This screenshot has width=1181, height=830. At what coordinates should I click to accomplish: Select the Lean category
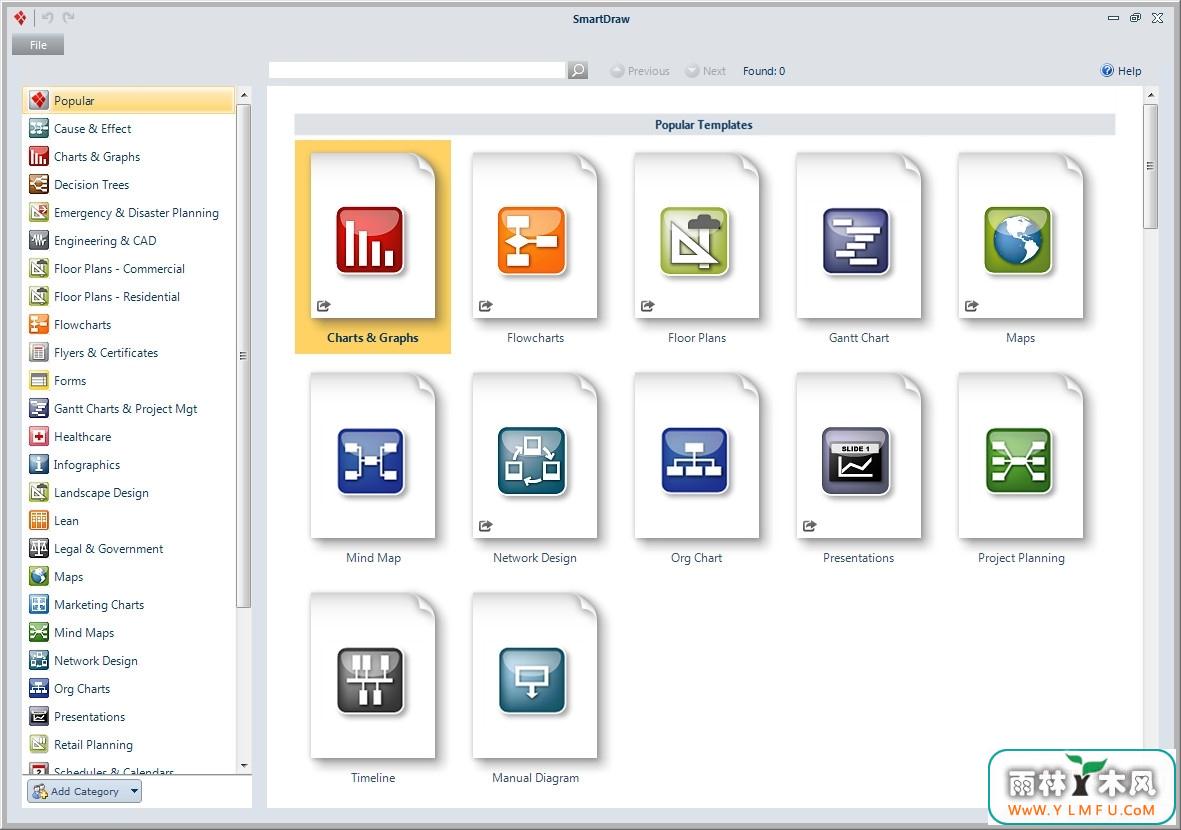pyautogui.click(x=129, y=520)
